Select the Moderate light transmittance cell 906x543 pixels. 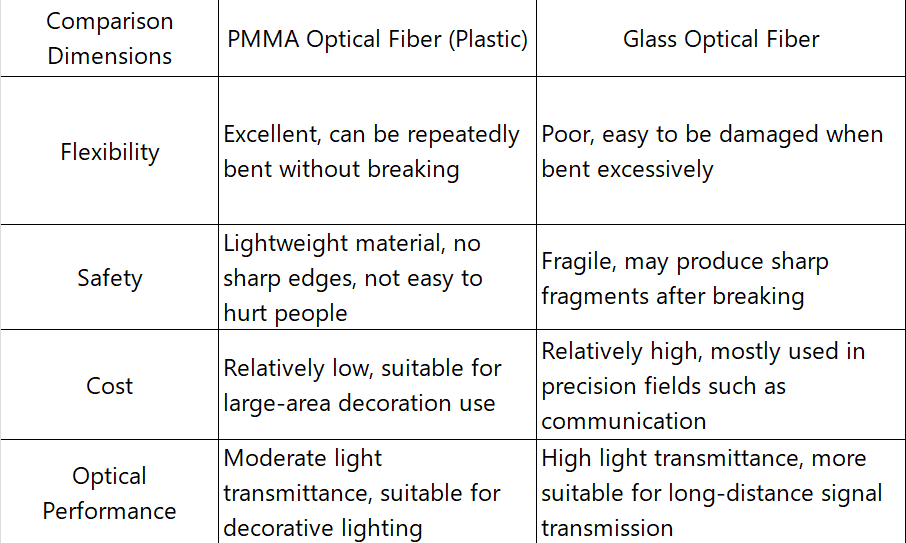(x=377, y=492)
